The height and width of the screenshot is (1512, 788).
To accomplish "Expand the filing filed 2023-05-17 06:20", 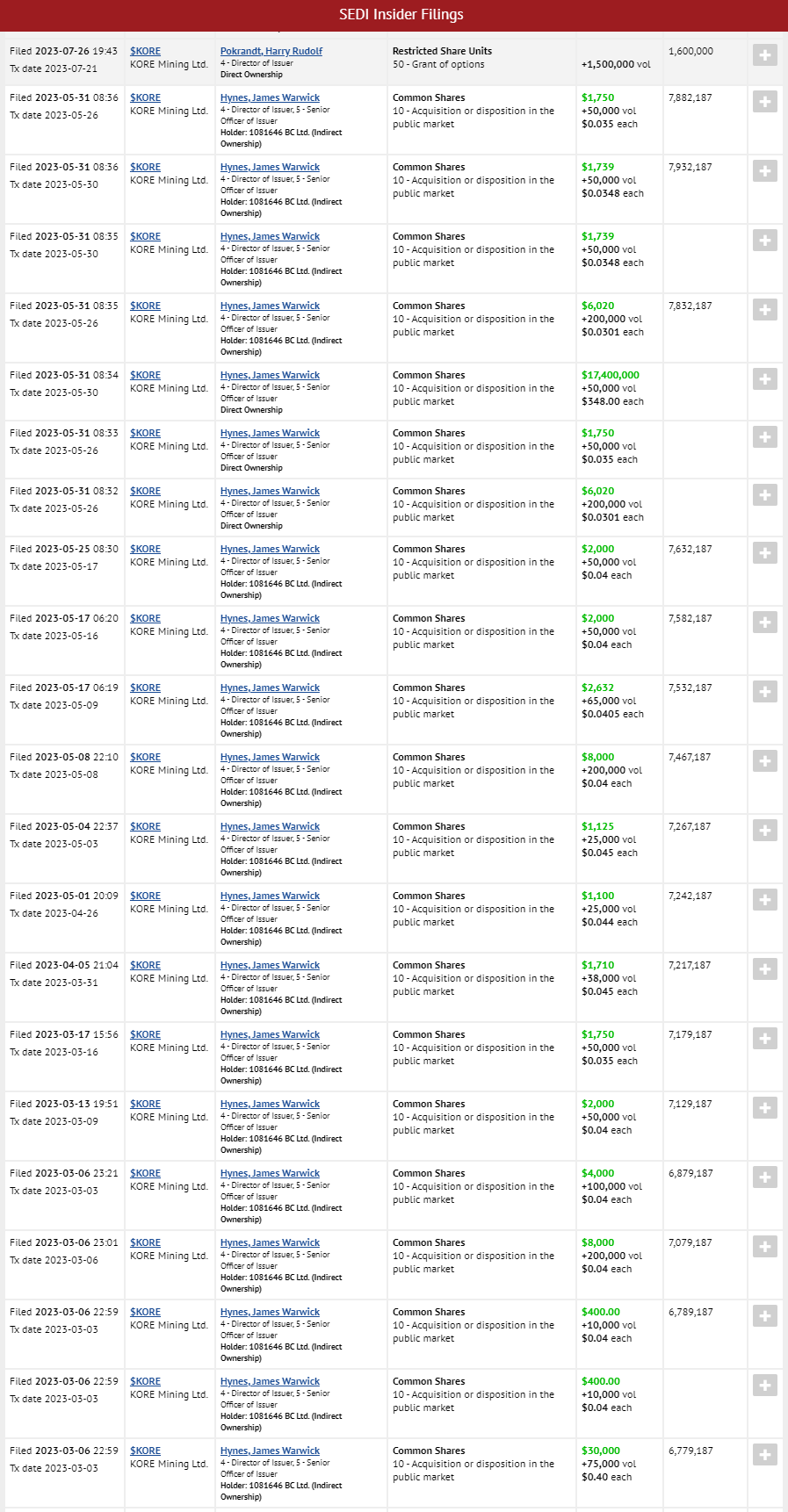I will (x=764, y=623).
